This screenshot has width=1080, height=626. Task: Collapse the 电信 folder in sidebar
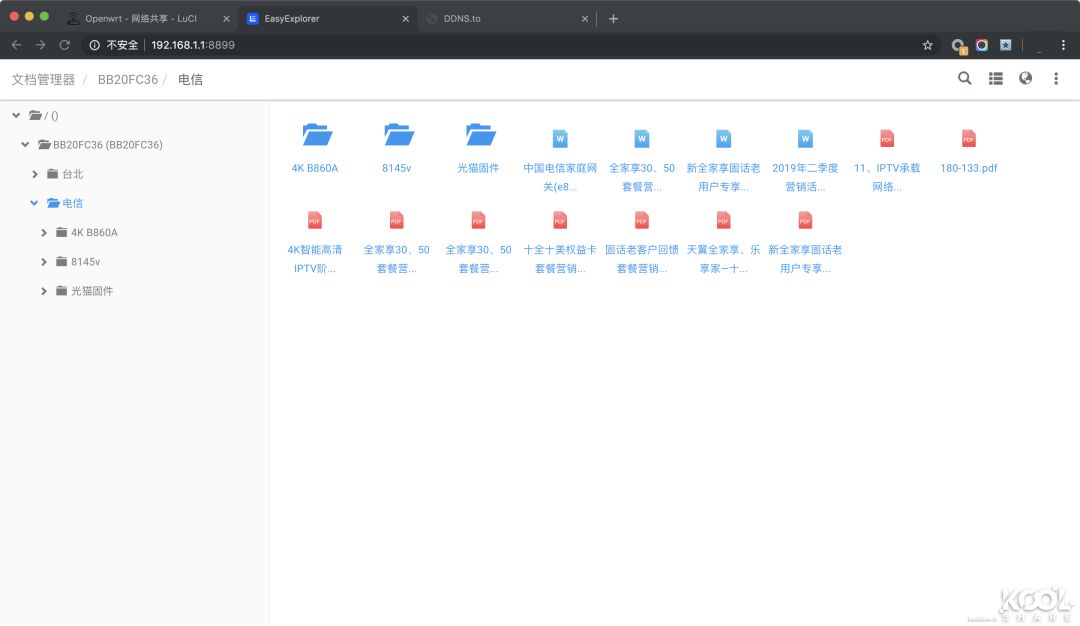35,203
